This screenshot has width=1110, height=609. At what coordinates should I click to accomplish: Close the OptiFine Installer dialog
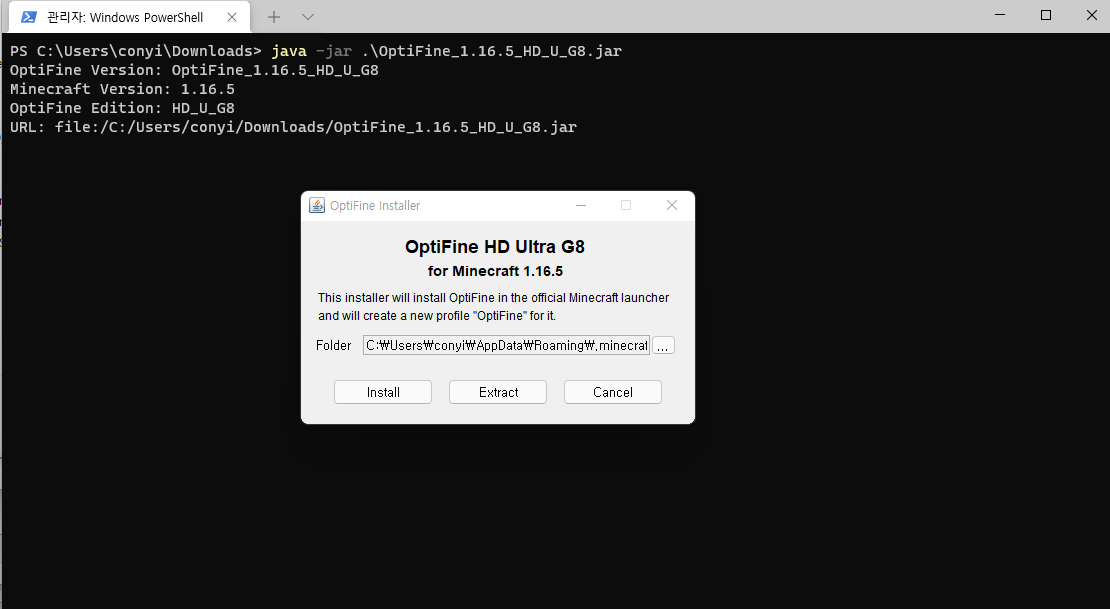tap(672, 205)
